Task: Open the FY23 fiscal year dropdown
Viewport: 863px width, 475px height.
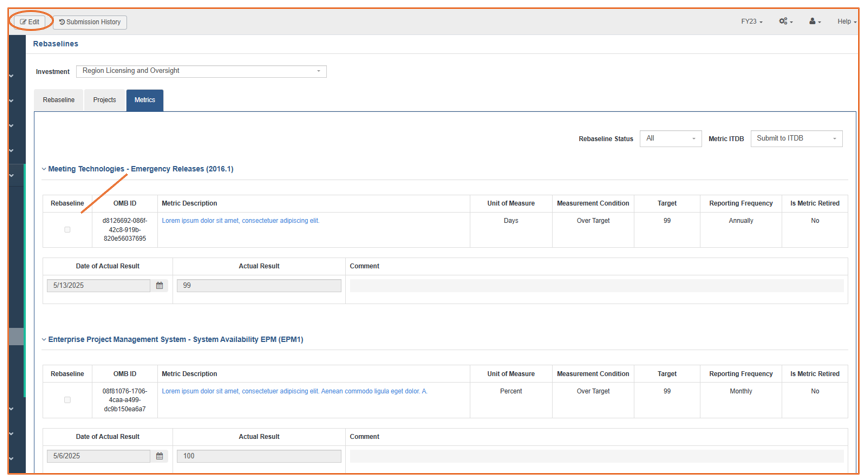Action: (x=752, y=22)
